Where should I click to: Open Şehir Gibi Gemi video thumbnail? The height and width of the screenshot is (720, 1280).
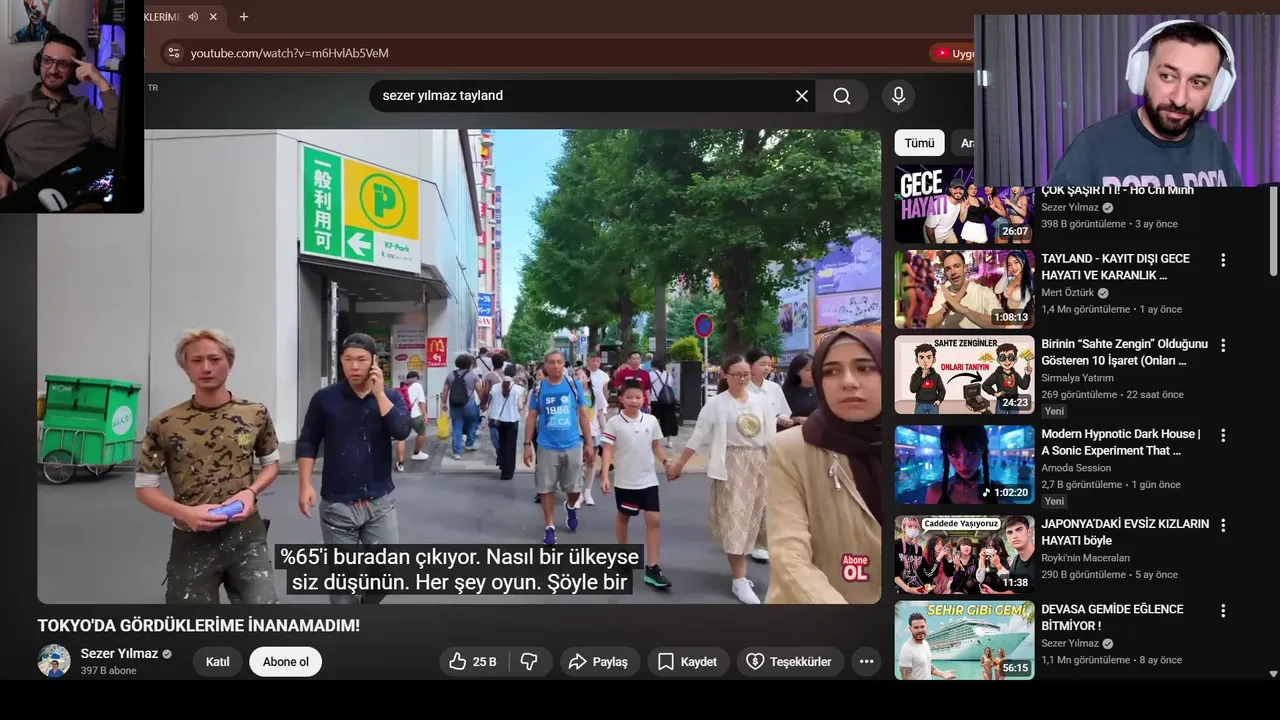[x=964, y=640]
